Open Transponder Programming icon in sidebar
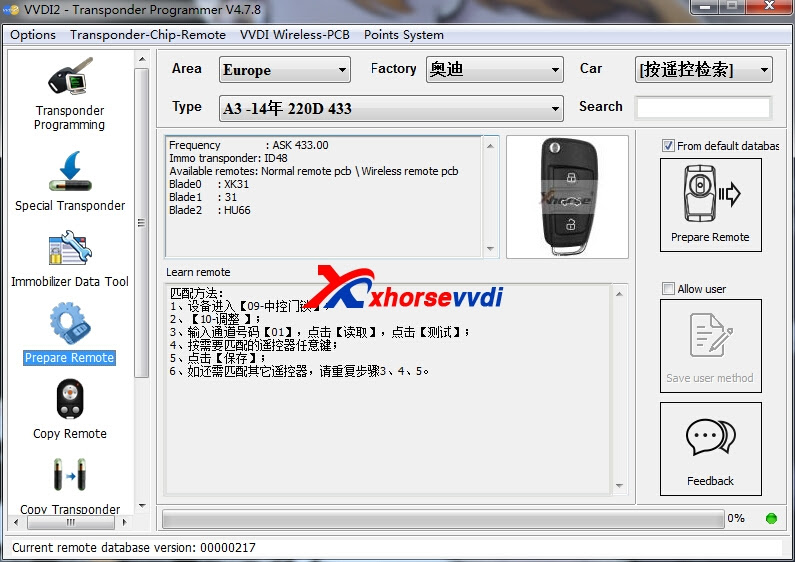The image size is (795, 562). pyautogui.click(x=70, y=77)
